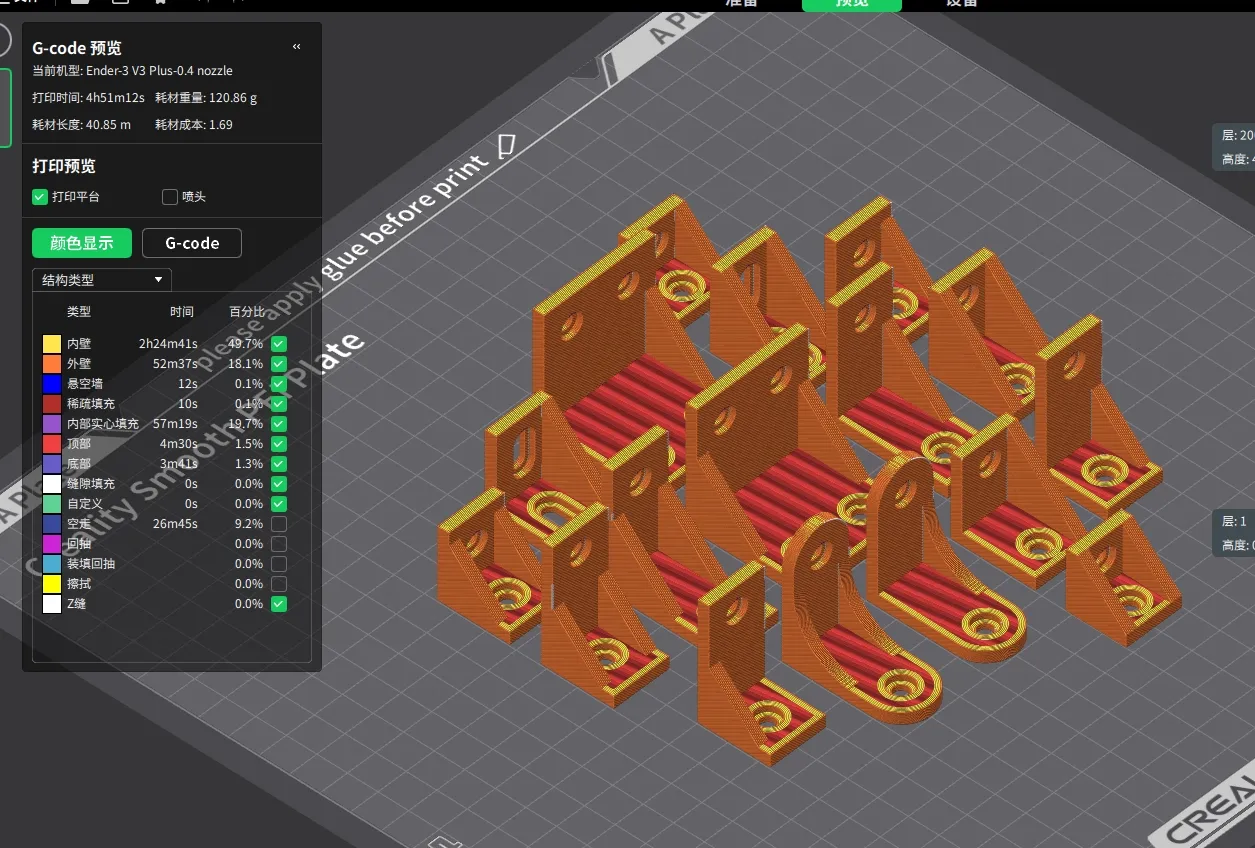Click the yellow 内壁 color swatch

tap(52, 344)
